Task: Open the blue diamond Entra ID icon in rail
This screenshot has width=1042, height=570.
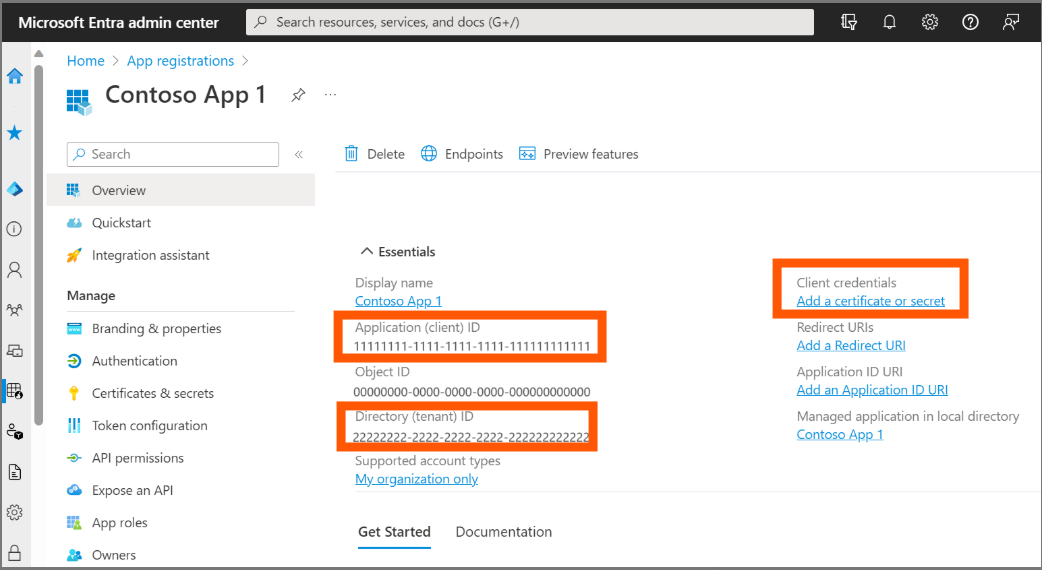Action: pos(15,189)
